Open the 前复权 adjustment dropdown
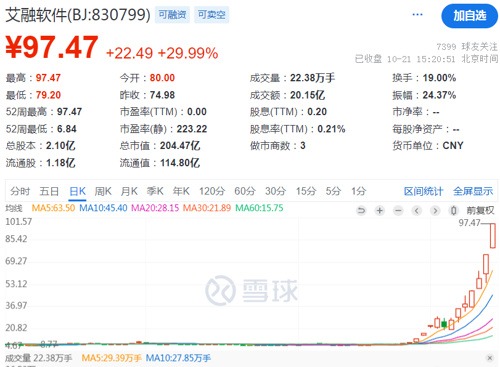The width and height of the screenshot is (500, 367). point(480,210)
